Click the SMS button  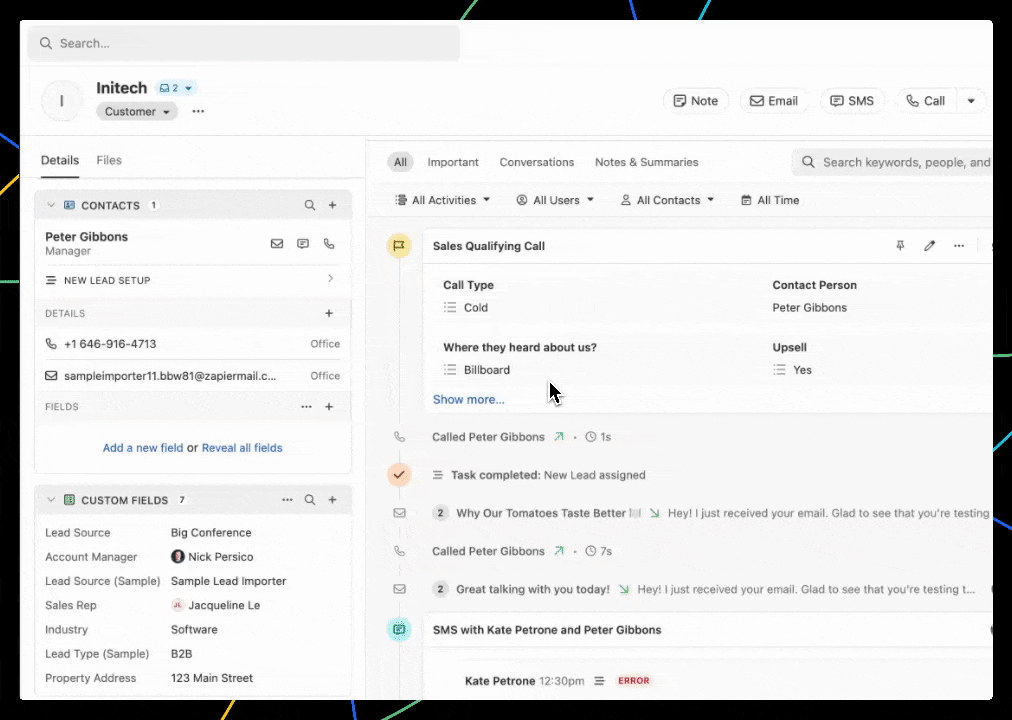click(x=852, y=101)
